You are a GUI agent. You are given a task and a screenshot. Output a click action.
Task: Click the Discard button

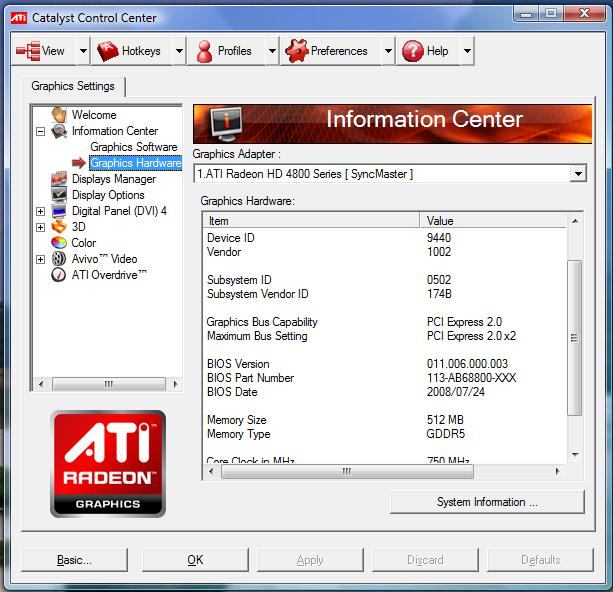point(425,560)
